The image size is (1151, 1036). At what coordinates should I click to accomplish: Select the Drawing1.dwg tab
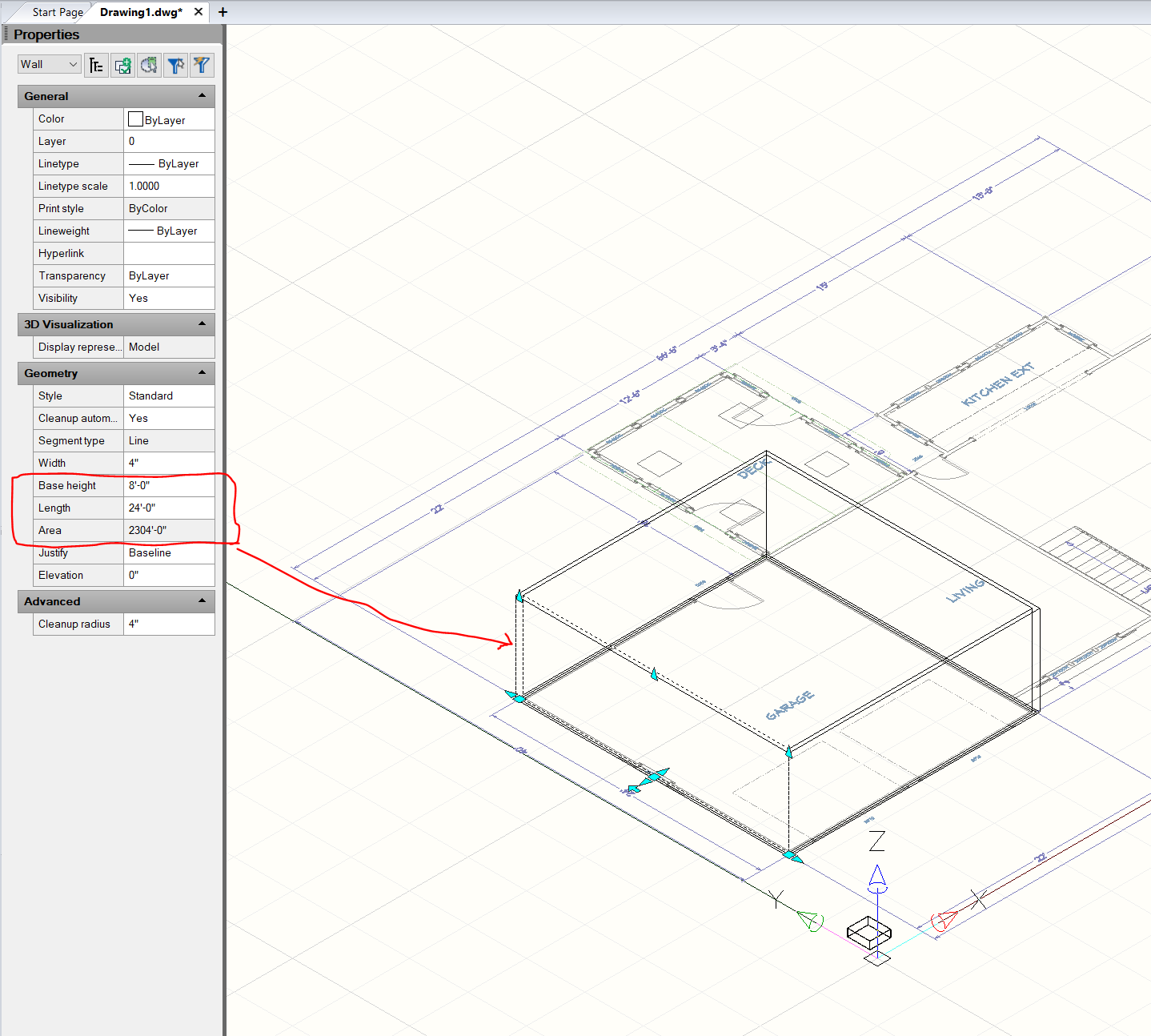point(141,12)
